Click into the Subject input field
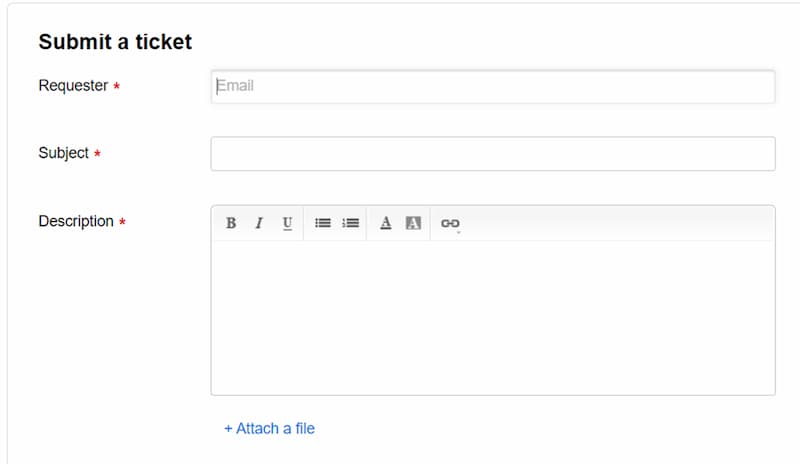The image size is (800, 464). click(x=493, y=154)
